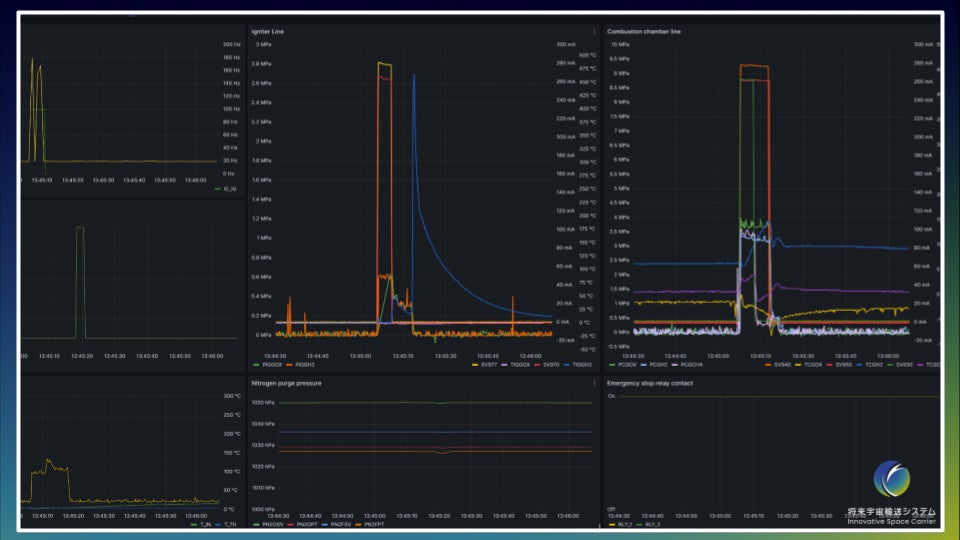Open the Combustion chamber line title dropdown
Screen dimensions: 960x540
(643, 31)
